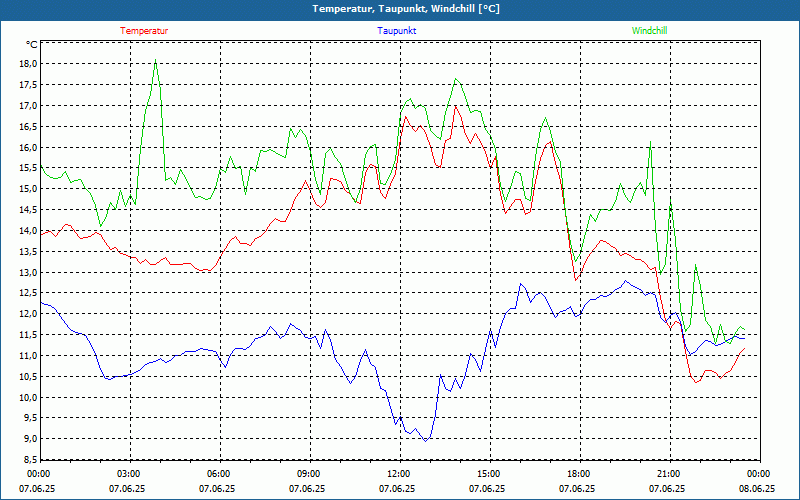Click the 15:00 time axis label
The image size is (800, 500).
[488, 474]
